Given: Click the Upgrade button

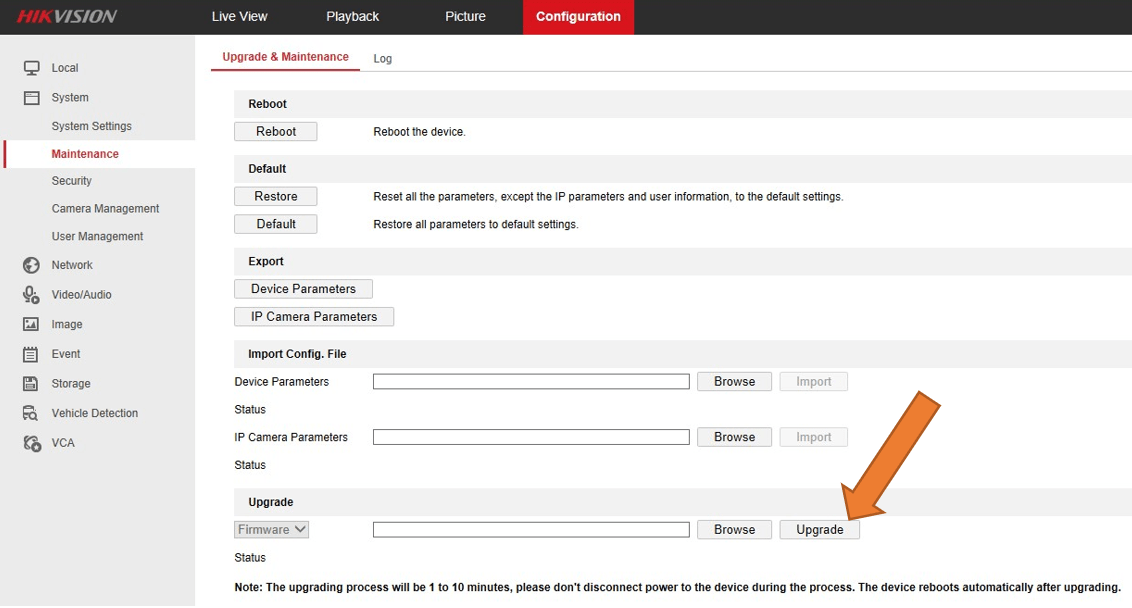Looking at the screenshot, I should (819, 530).
